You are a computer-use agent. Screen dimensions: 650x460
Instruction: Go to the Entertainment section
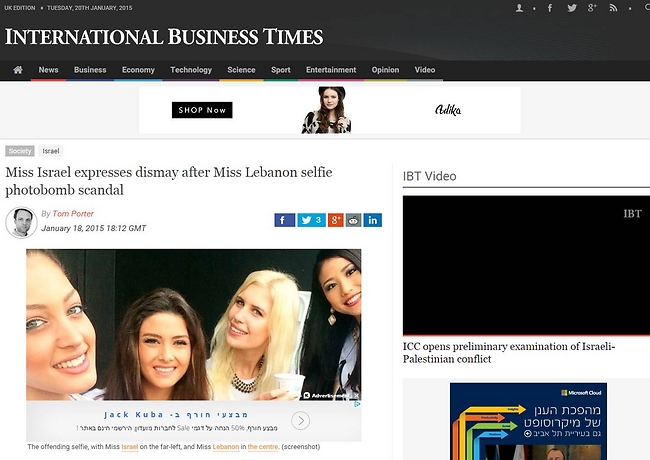pos(331,70)
